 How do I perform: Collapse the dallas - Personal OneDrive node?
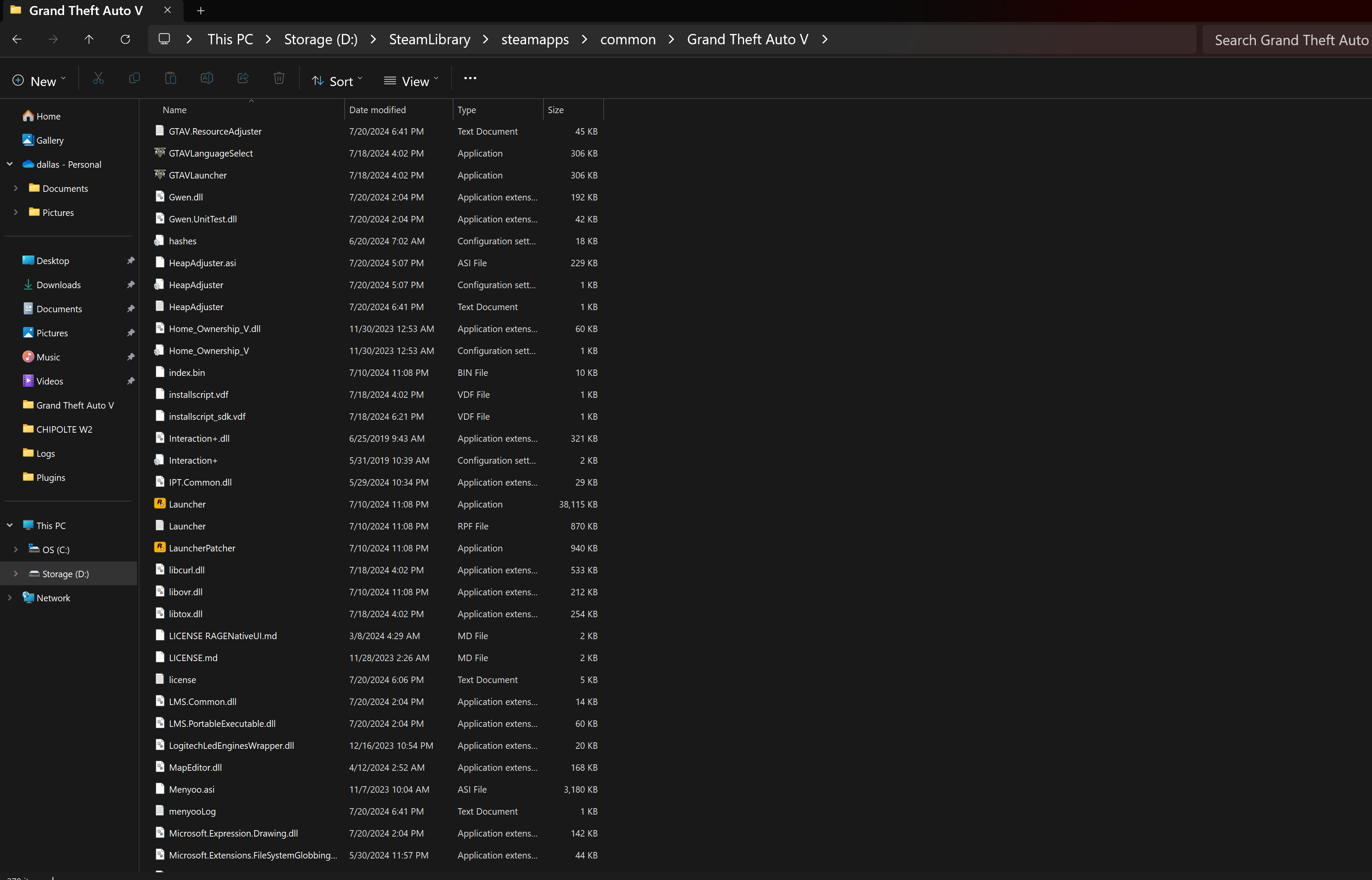click(x=10, y=164)
